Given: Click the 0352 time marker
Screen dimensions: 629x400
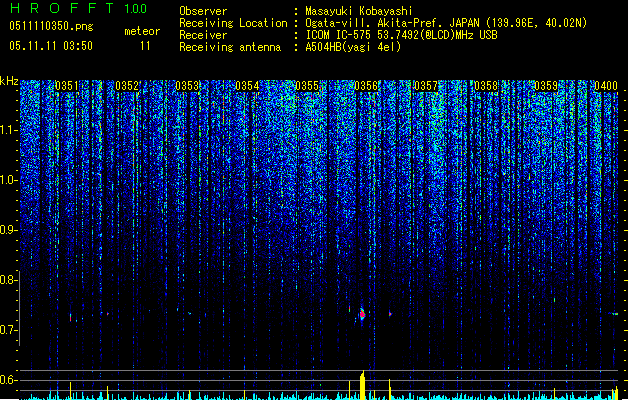Looking at the screenshot, I should tap(127, 86).
